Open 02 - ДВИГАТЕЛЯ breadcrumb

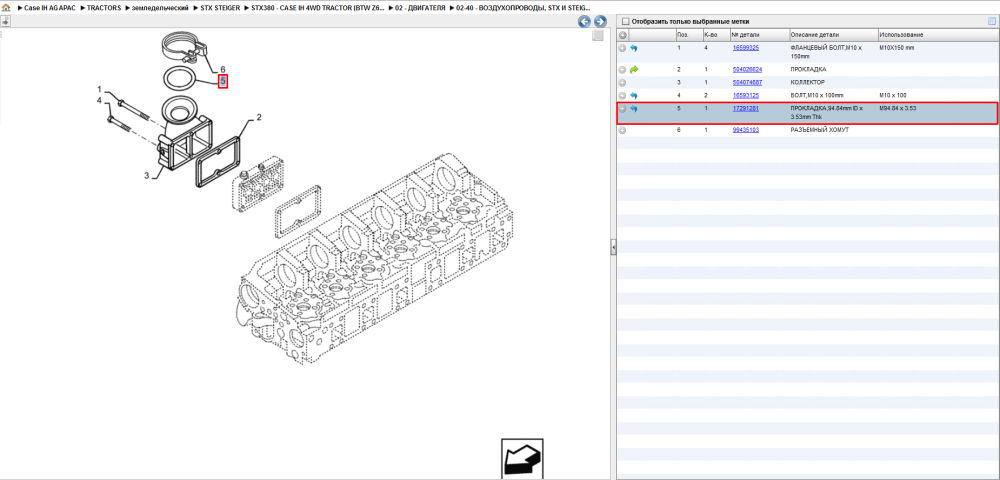(x=420, y=7)
